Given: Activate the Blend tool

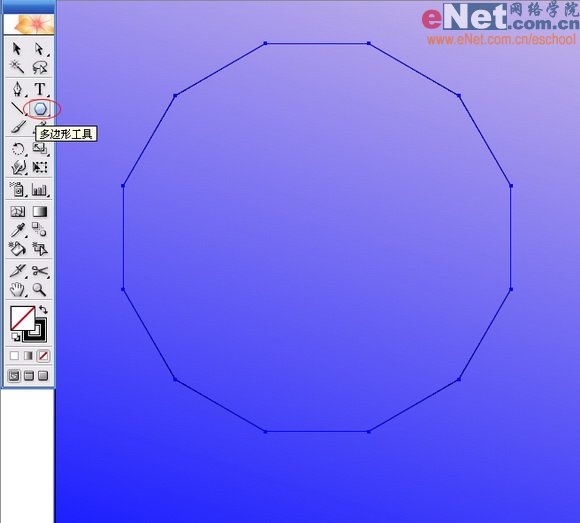Looking at the screenshot, I should tap(39, 229).
